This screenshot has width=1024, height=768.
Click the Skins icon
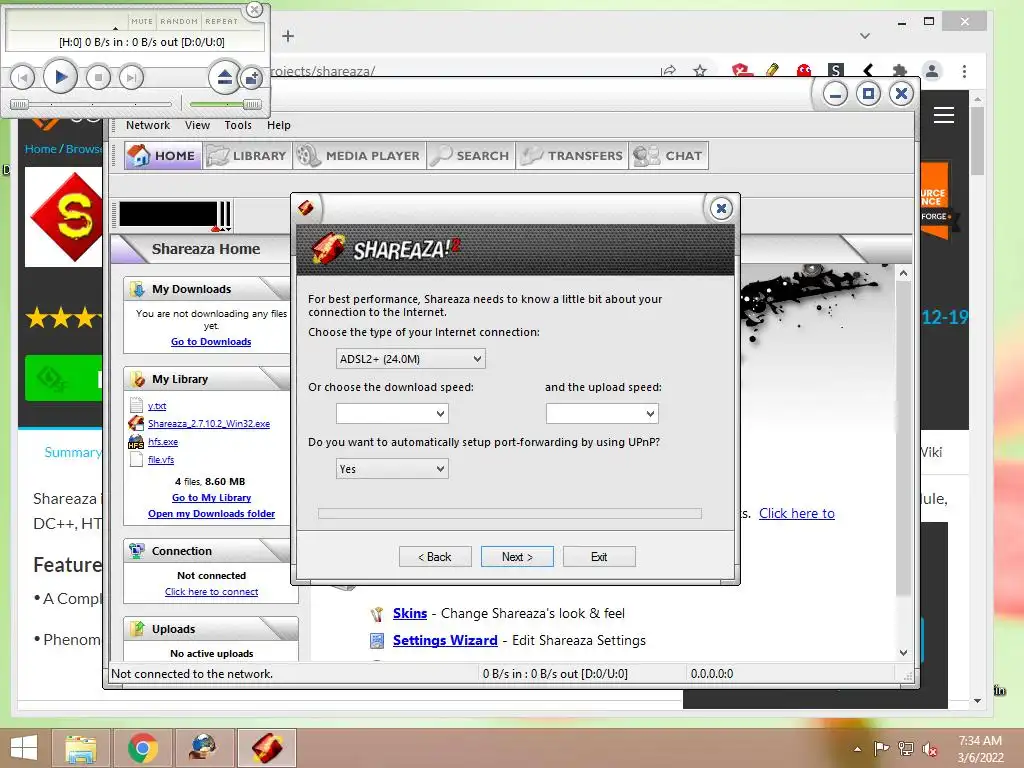[x=377, y=614]
